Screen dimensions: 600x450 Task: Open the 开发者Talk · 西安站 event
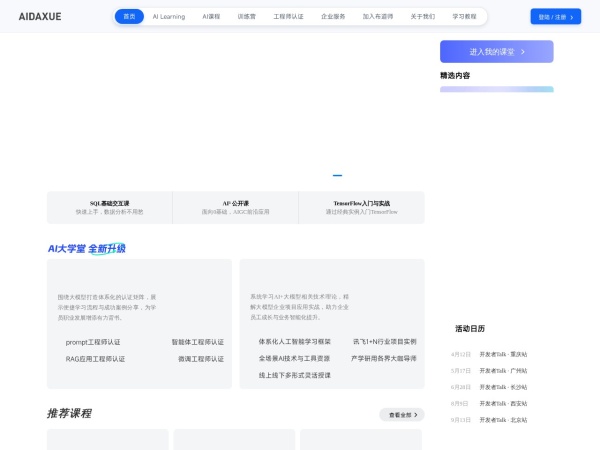click(x=503, y=404)
